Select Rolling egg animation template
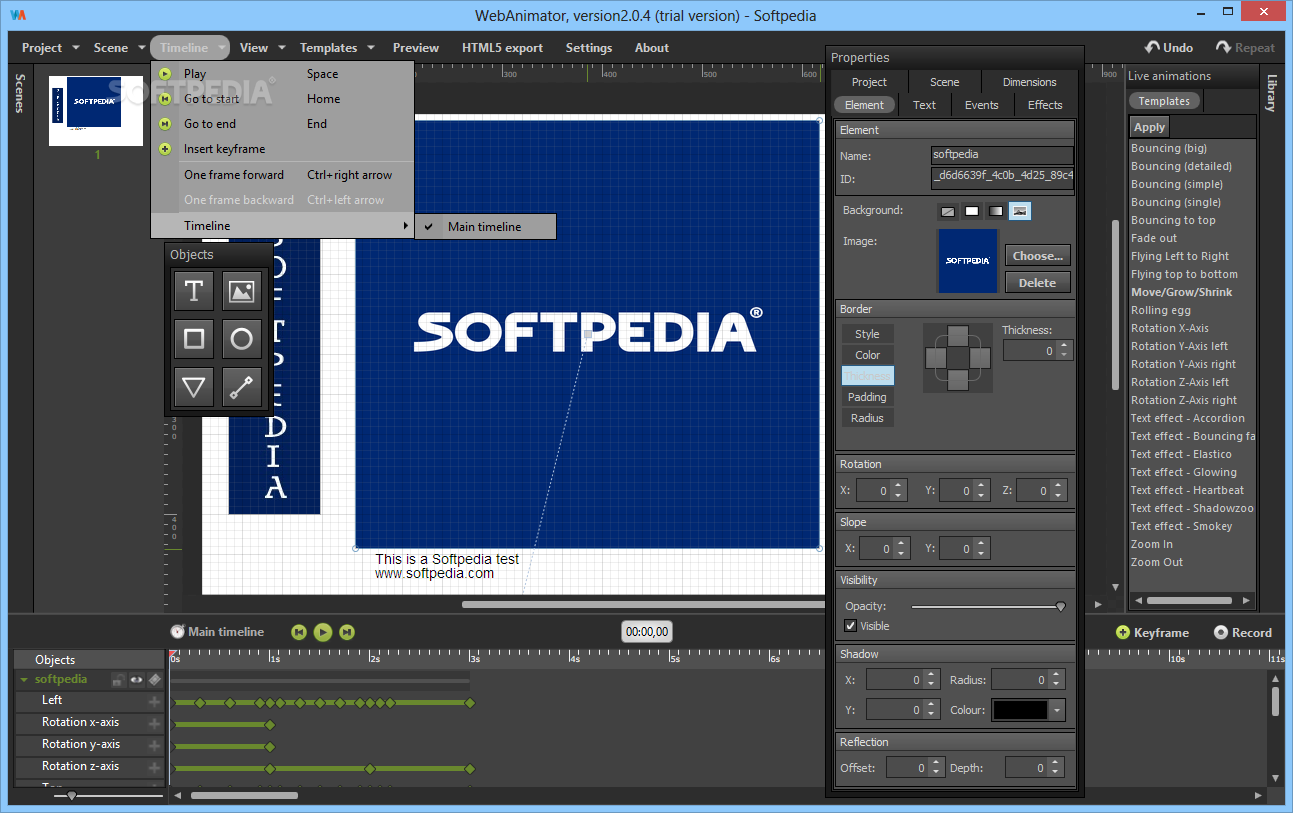 point(1160,310)
